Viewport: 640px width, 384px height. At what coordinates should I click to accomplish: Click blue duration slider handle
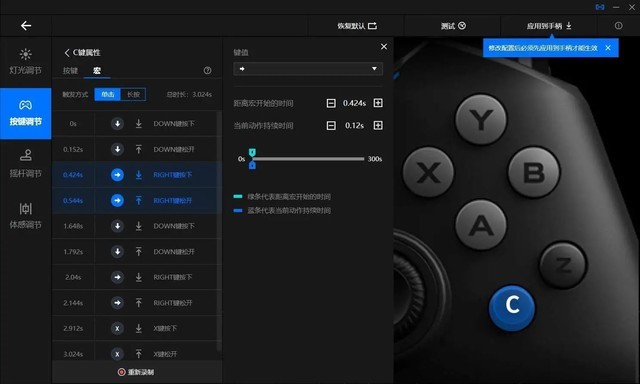(252, 165)
